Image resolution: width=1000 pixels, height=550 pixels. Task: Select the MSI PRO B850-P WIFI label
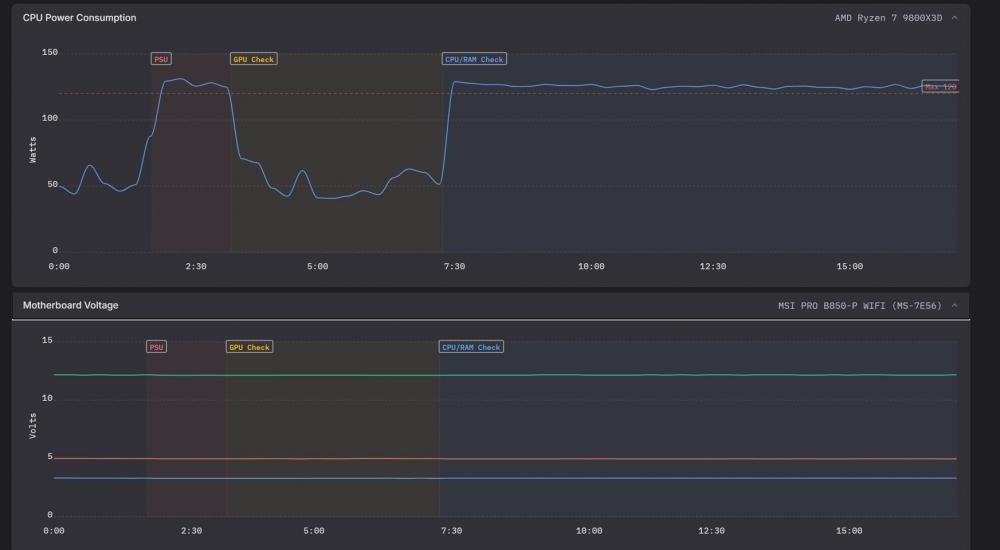coord(860,306)
